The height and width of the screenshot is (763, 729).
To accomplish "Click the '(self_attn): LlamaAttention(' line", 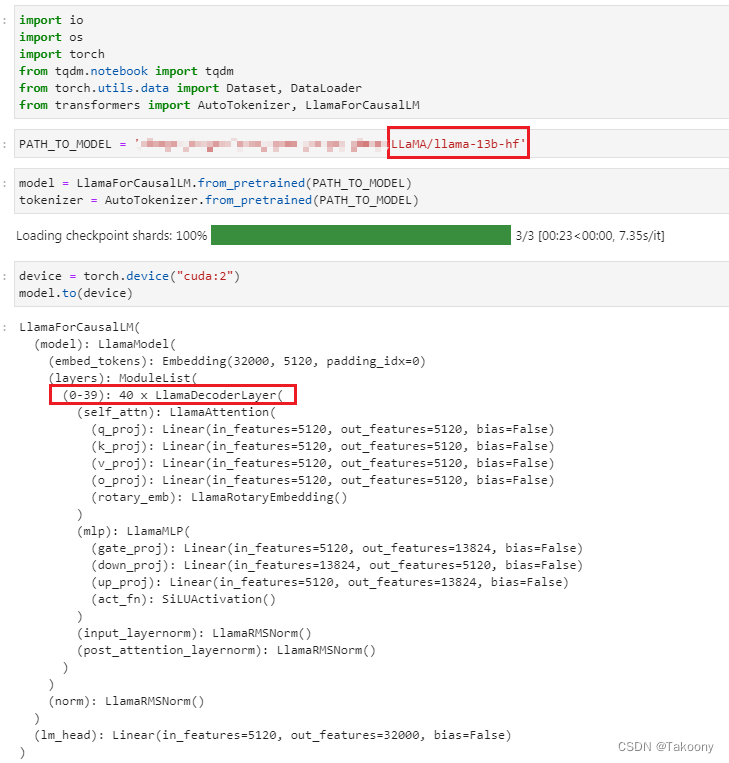I will pos(176,412).
